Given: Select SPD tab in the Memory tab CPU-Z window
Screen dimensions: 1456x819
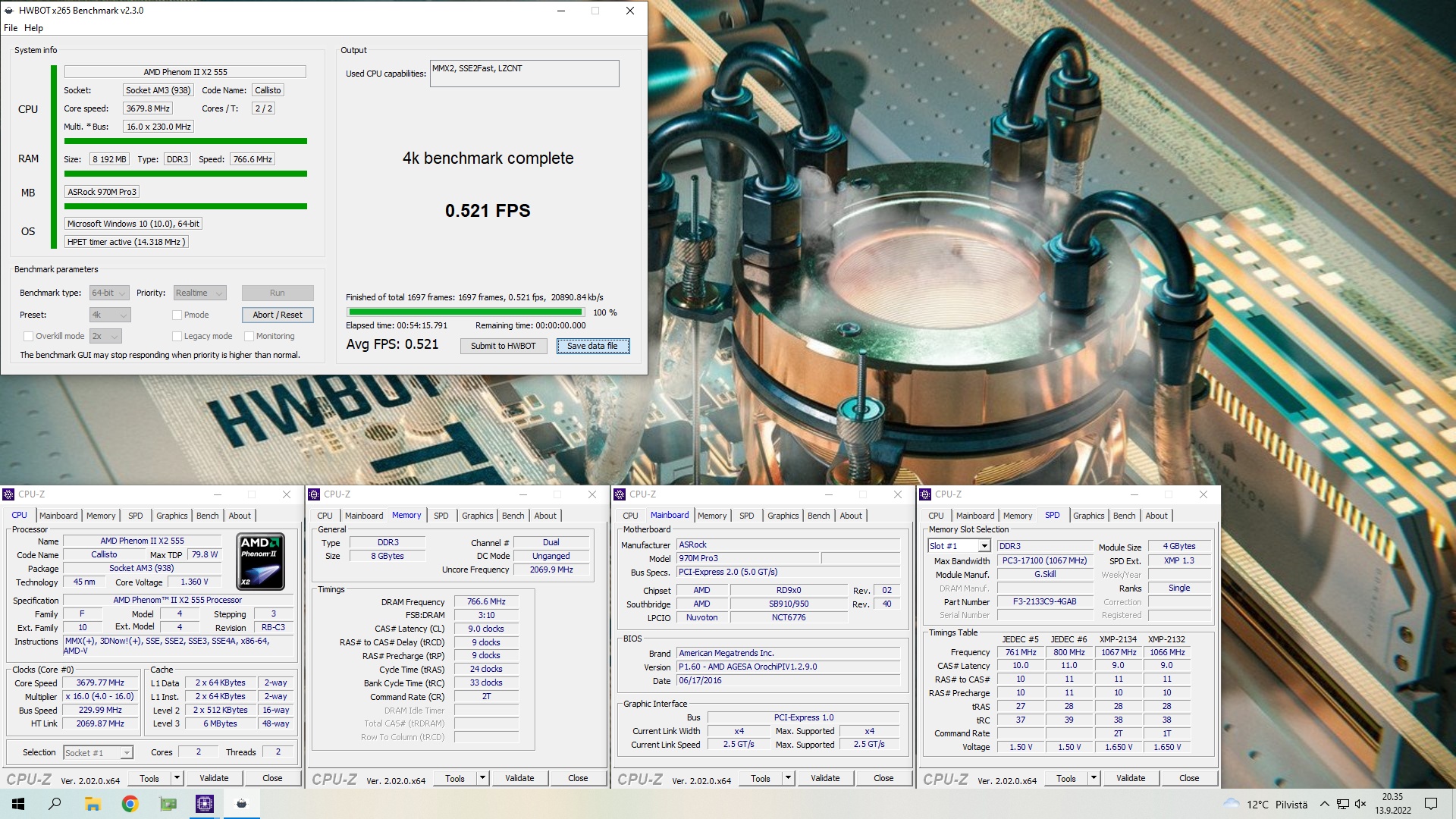Looking at the screenshot, I should click(441, 516).
